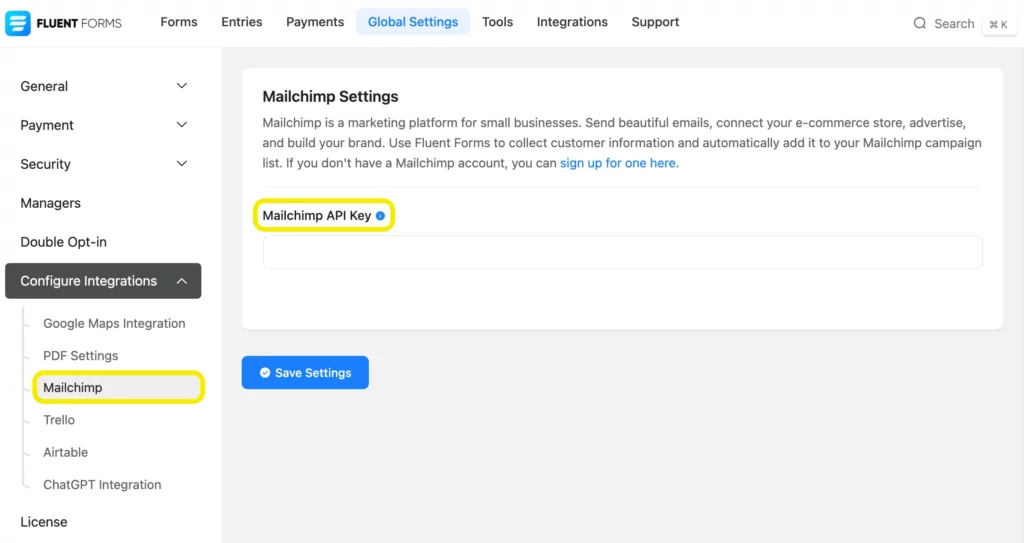Open the Integrations menu
Viewport: 1024px width, 543px height.
point(572,22)
